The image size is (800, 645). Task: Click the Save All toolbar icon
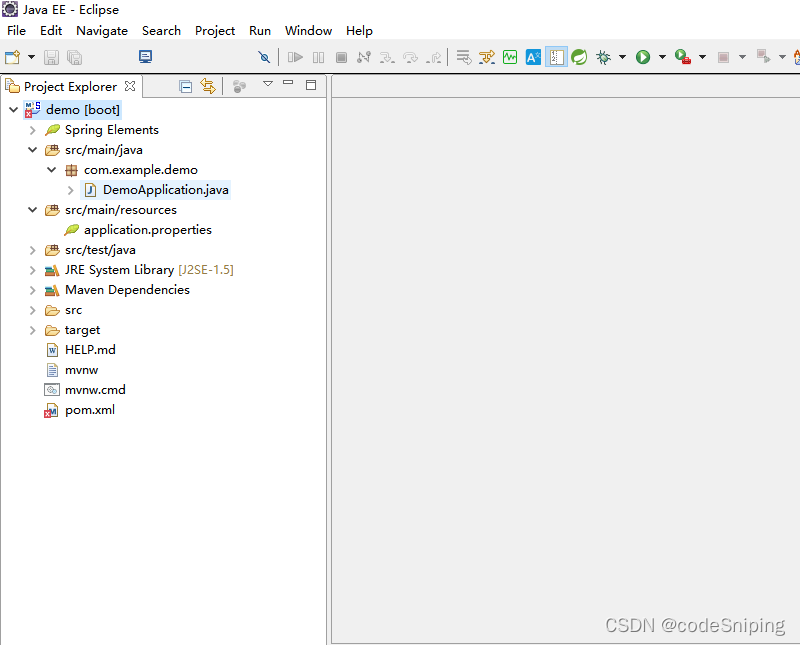[74, 57]
